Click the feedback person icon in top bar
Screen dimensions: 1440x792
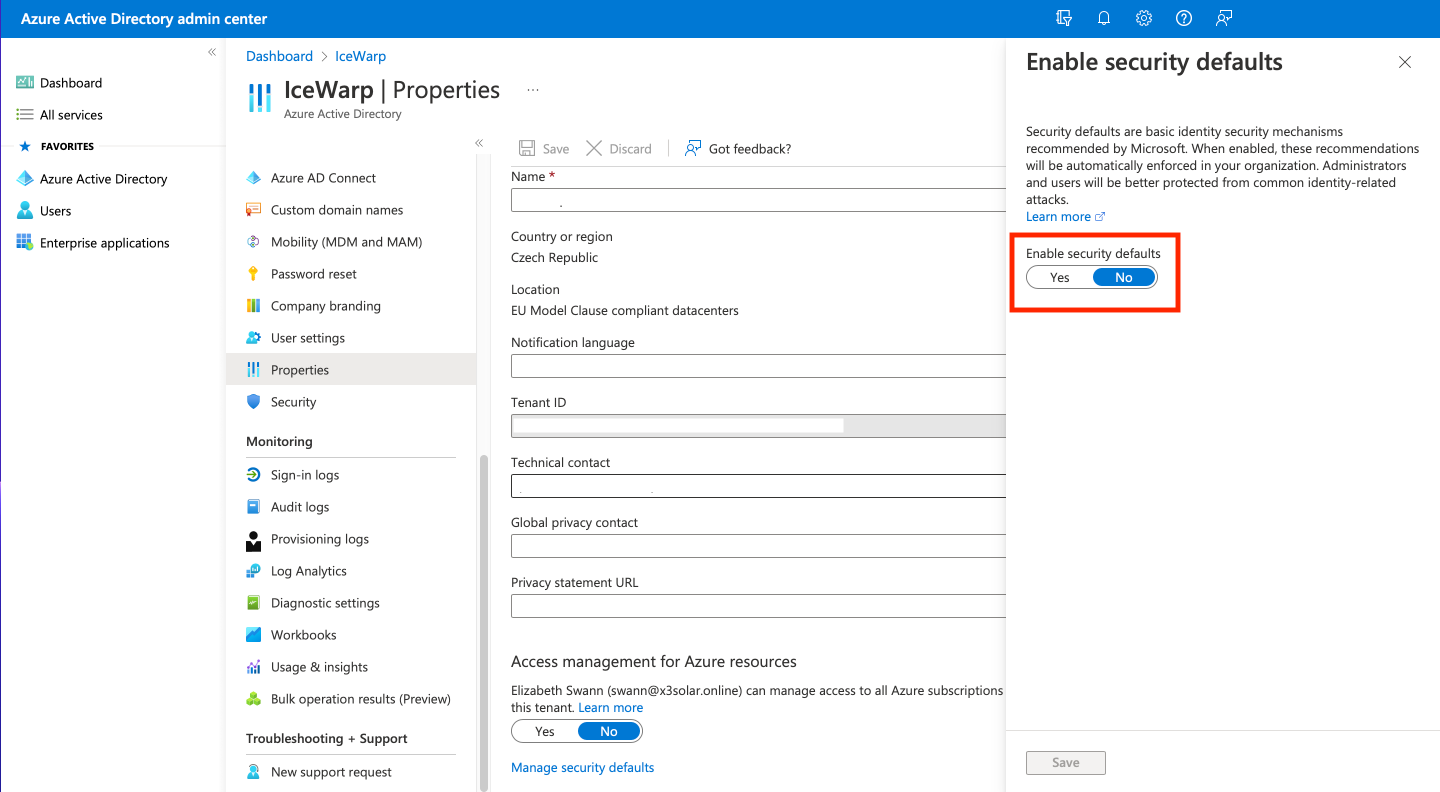pos(1224,18)
